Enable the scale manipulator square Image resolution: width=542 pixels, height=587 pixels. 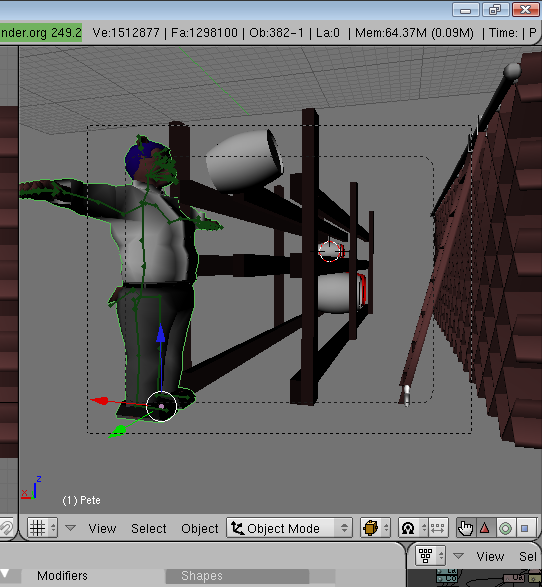(x=525, y=528)
